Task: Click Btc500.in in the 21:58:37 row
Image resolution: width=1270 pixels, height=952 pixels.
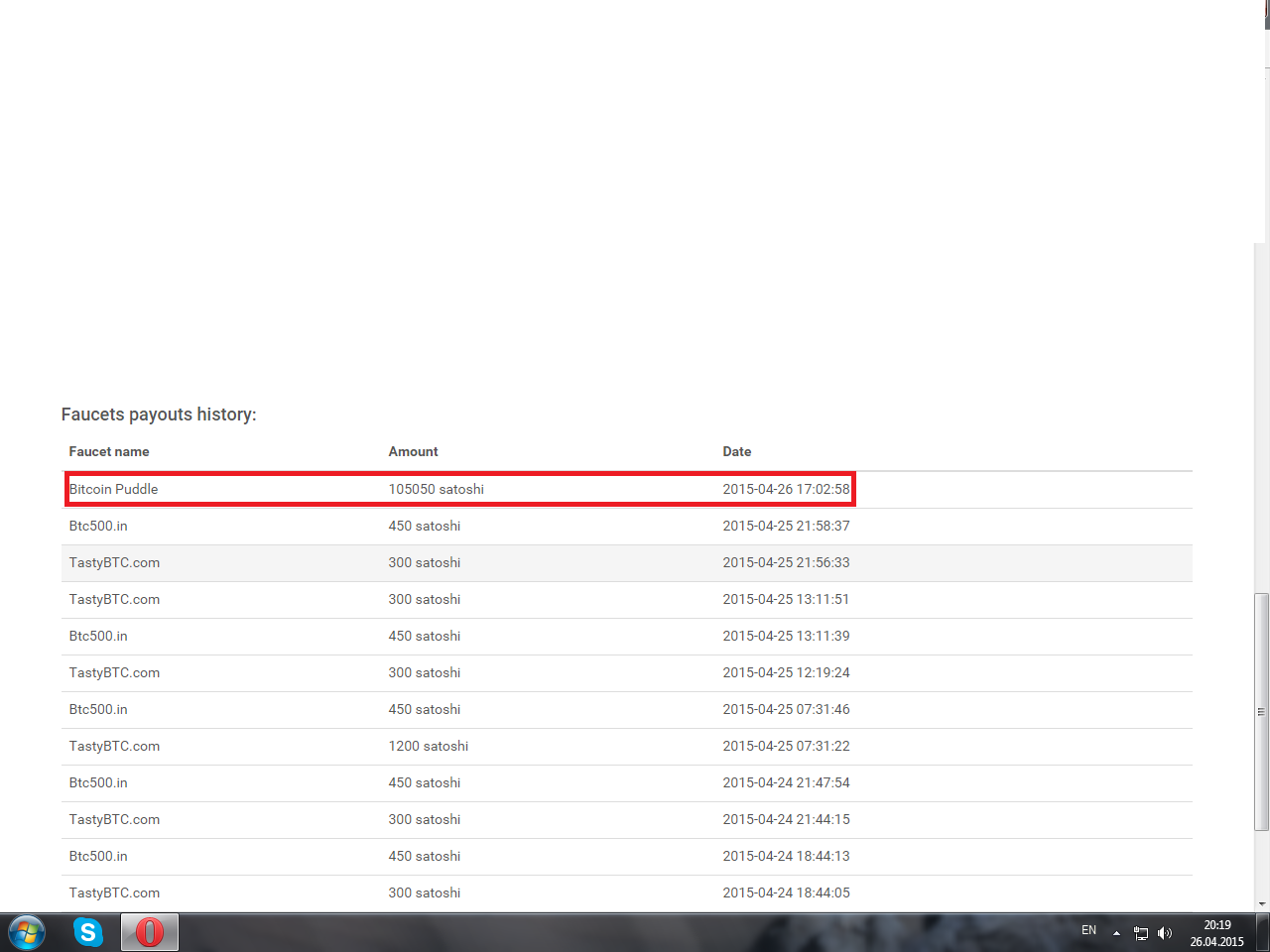Action: [98, 526]
